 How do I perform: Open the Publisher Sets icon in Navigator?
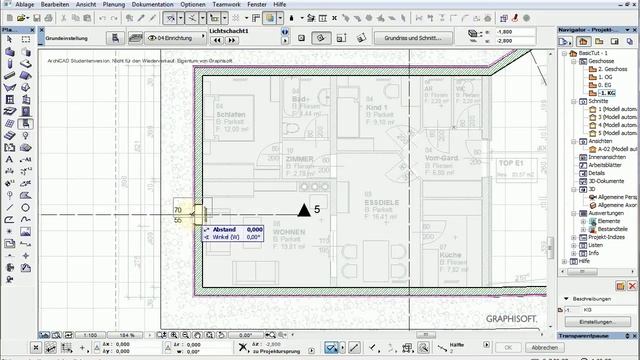[x=630, y=42]
